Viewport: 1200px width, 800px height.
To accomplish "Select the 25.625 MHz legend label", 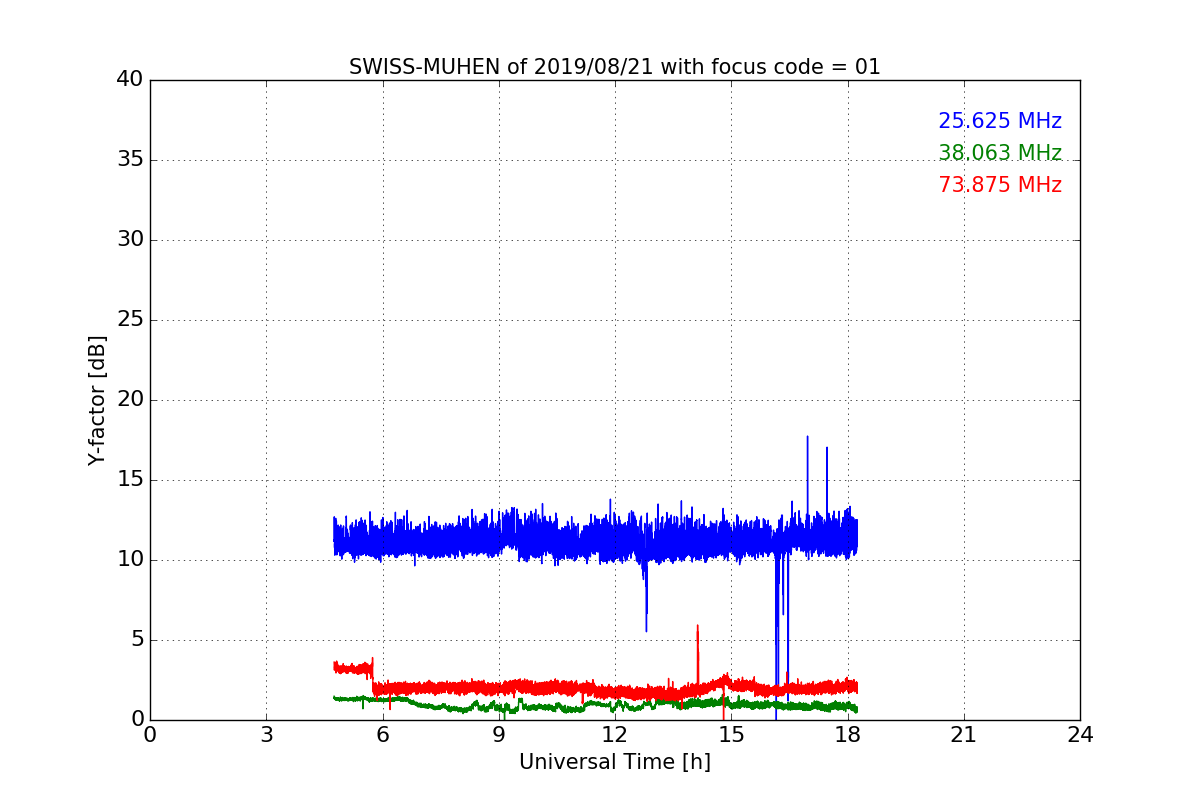I will pyautogui.click(x=1000, y=121).
